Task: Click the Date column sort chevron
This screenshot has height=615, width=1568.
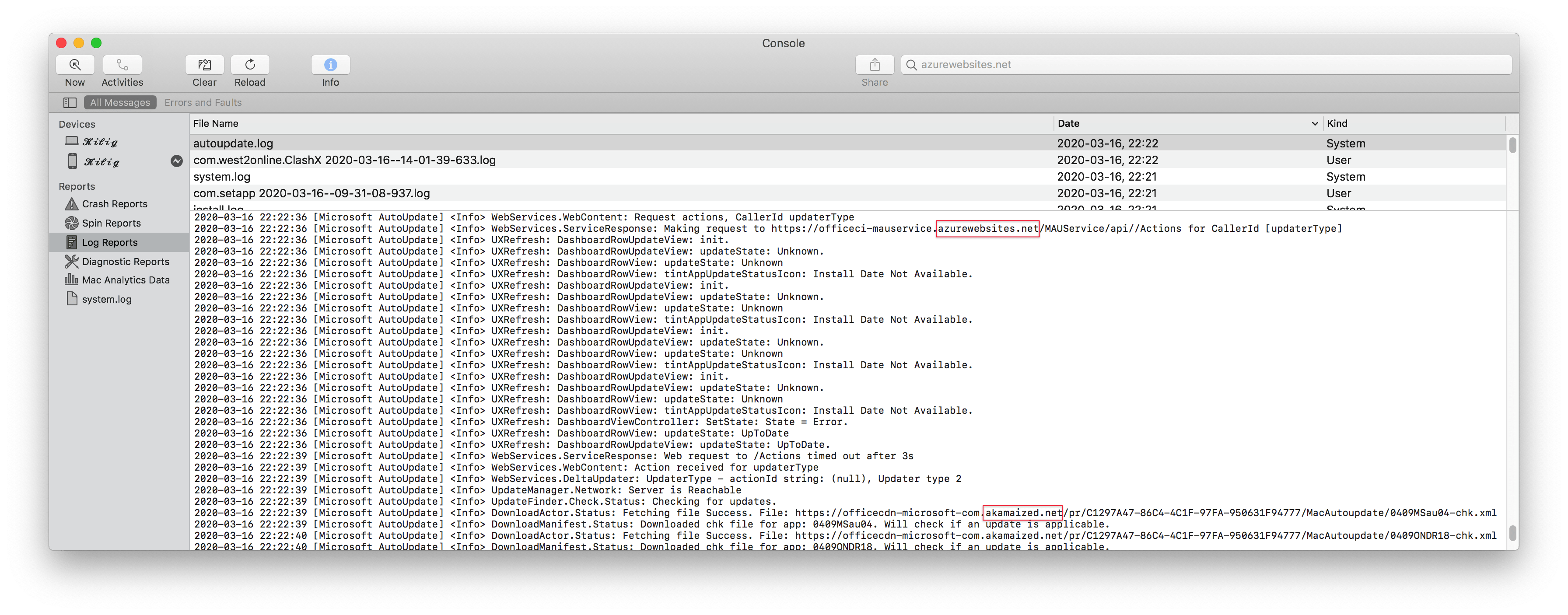Action: pos(1314,123)
